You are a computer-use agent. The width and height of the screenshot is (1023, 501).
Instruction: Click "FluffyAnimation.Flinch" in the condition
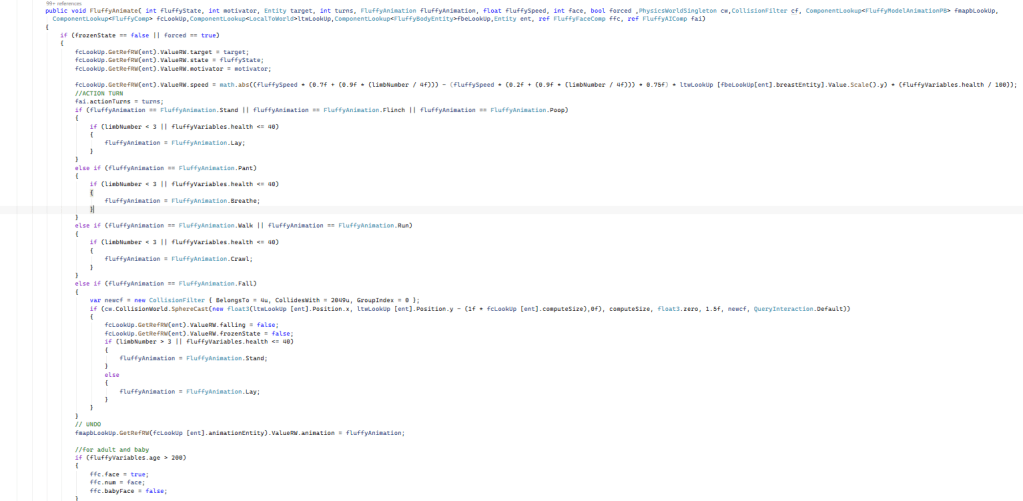pos(362,110)
